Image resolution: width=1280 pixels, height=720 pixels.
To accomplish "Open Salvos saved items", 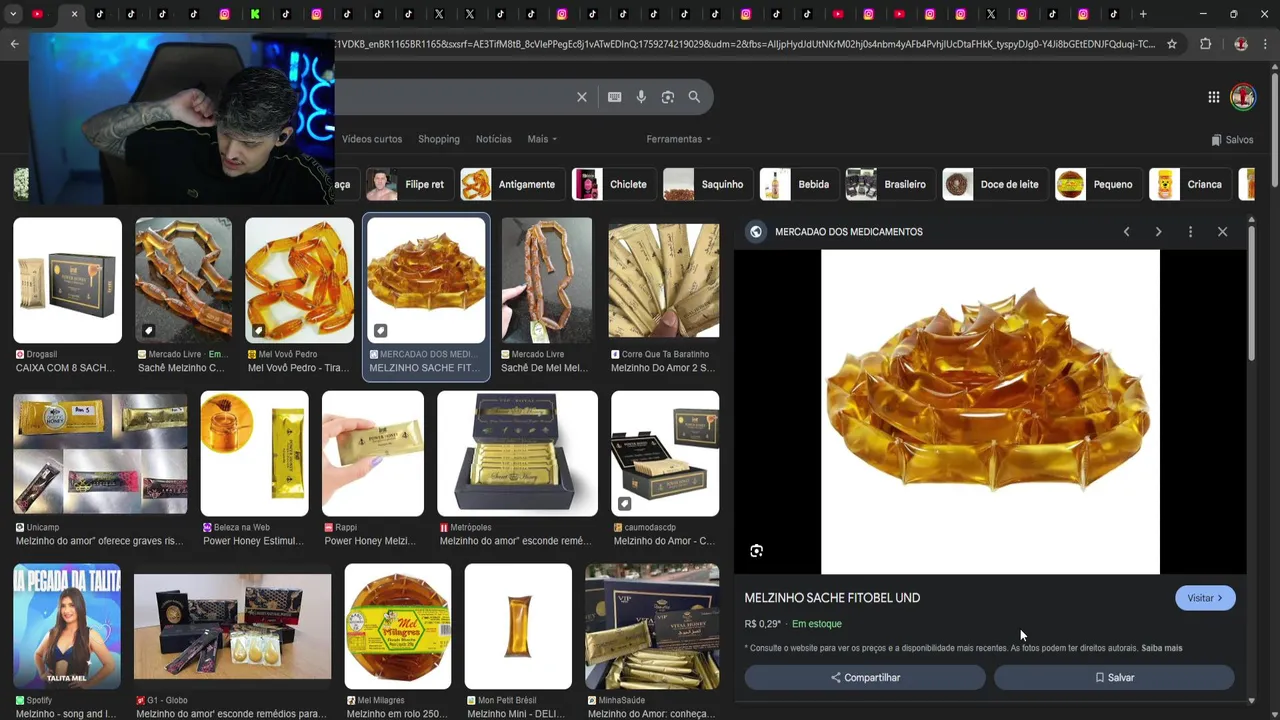I will point(1232,140).
